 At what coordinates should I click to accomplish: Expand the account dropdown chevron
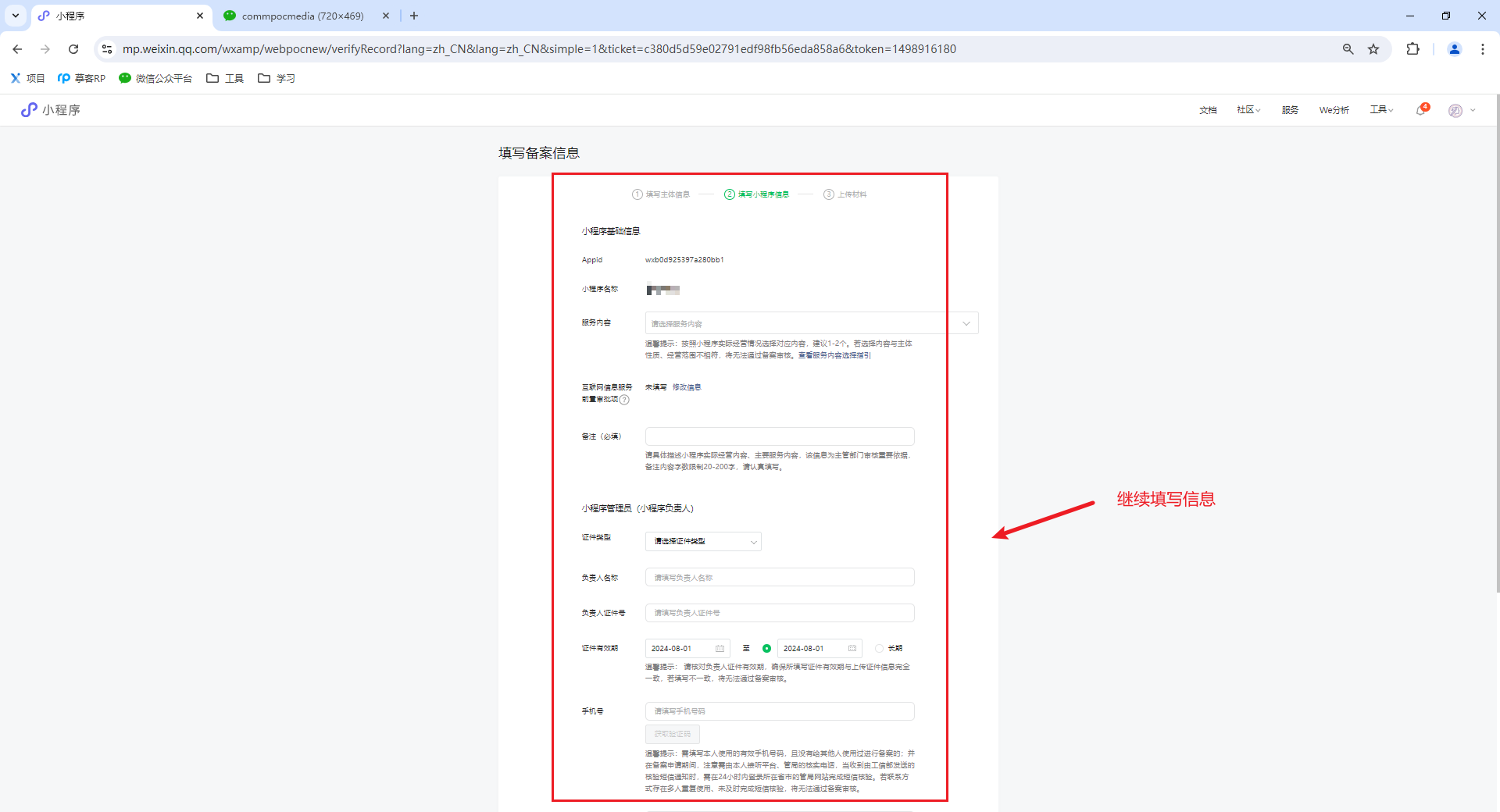pos(1473,111)
